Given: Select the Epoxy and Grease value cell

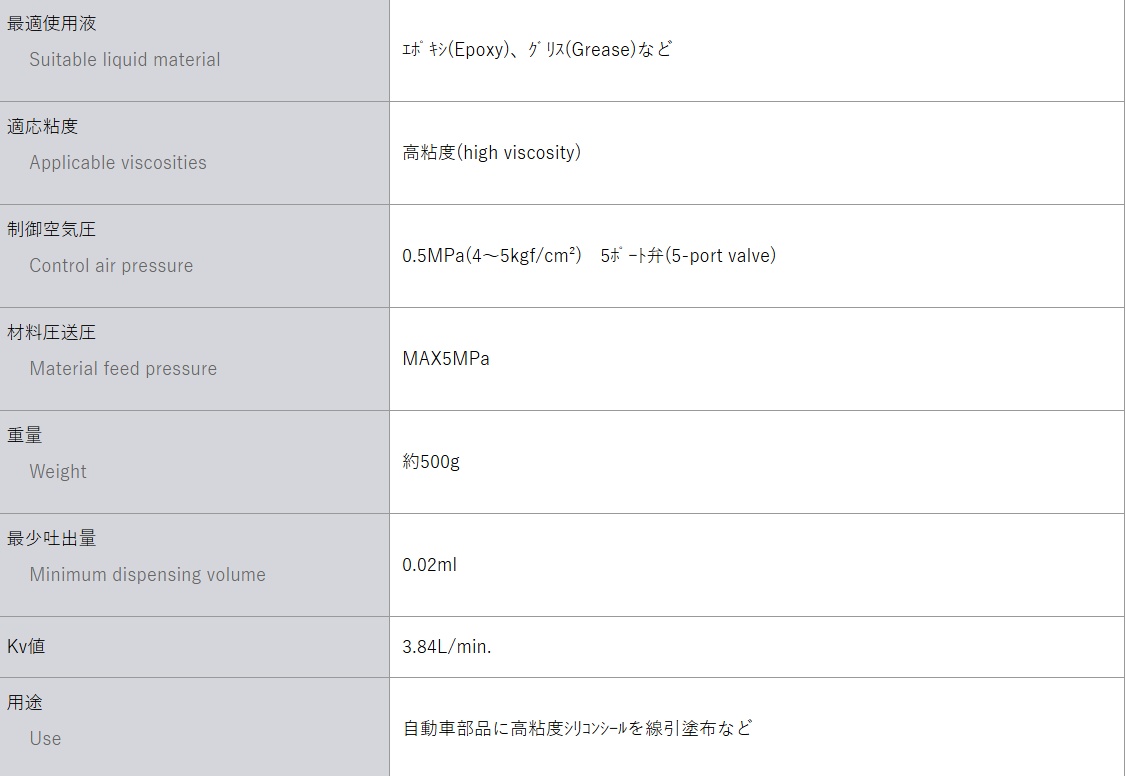Looking at the screenshot, I should 537,49.
